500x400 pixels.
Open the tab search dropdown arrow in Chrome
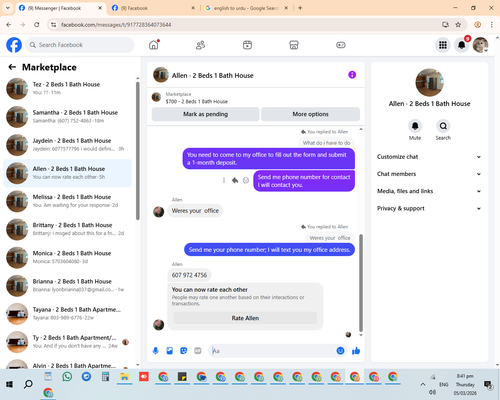pyautogui.click(x=8, y=8)
